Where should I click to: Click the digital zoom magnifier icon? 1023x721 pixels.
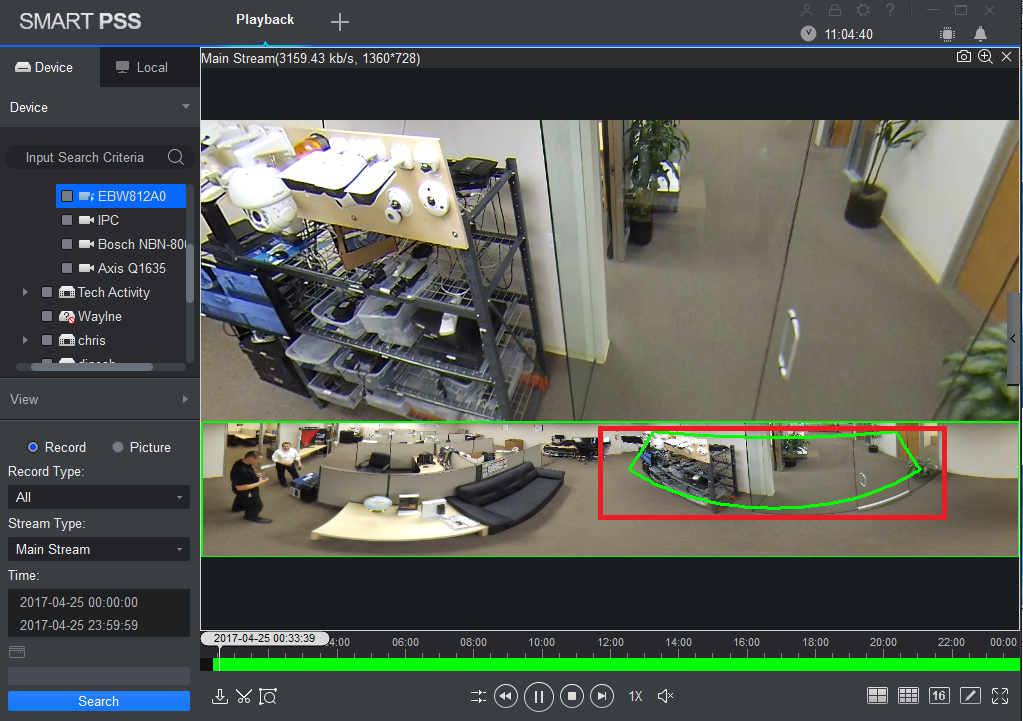(x=985, y=57)
